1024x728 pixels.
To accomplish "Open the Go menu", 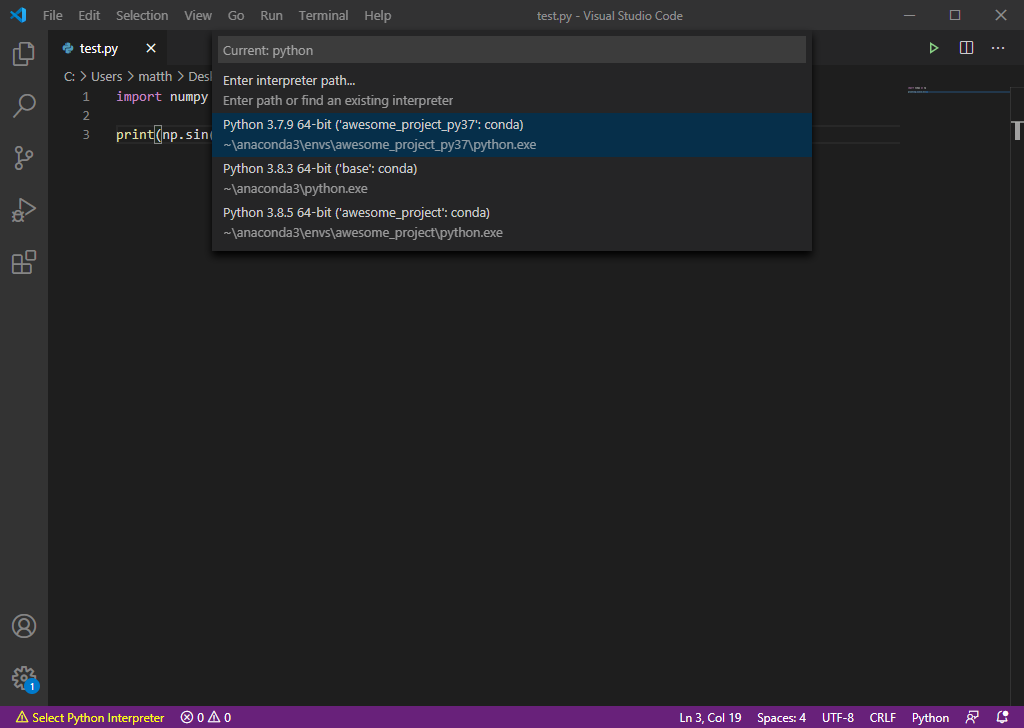I will pos(236,15).
